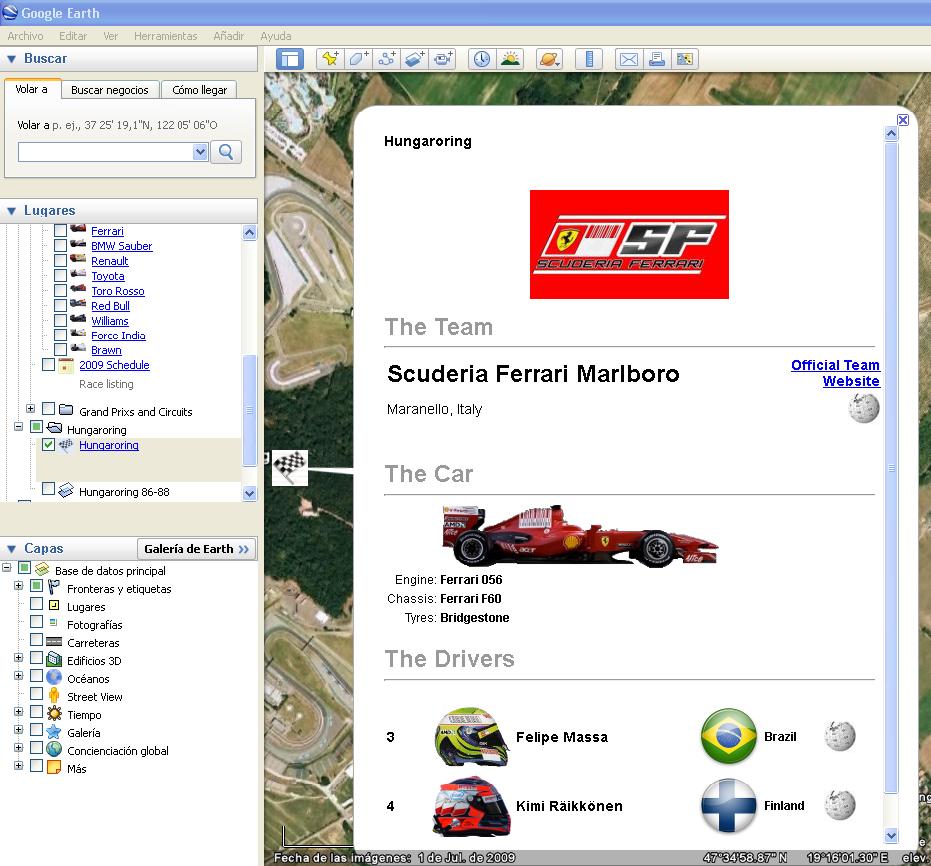Open the ruler measuring tool
This screenshot has height=866, width=931.
(x=589, y=59)
